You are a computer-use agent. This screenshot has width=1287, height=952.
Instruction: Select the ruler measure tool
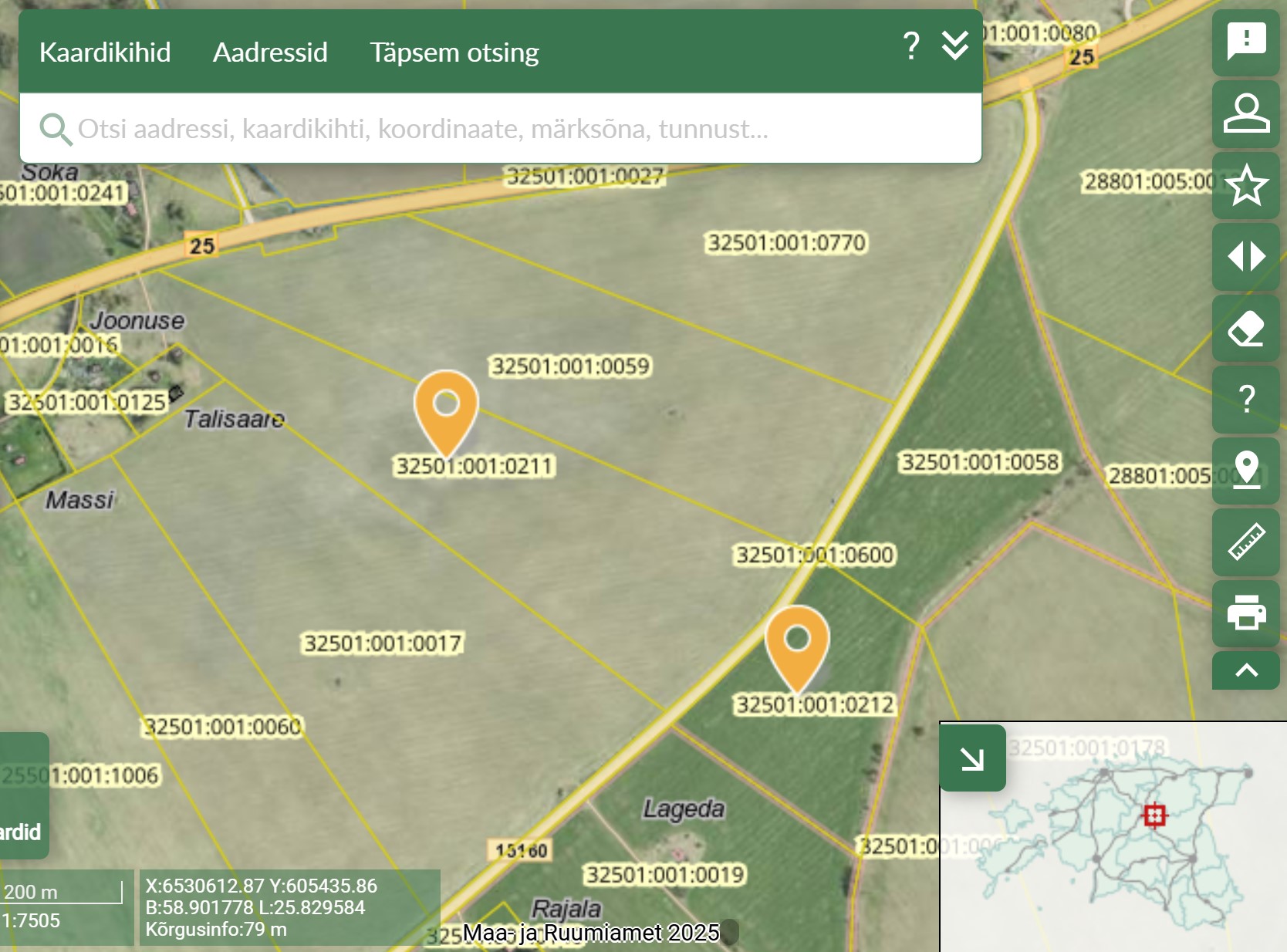coord(1245,542)
